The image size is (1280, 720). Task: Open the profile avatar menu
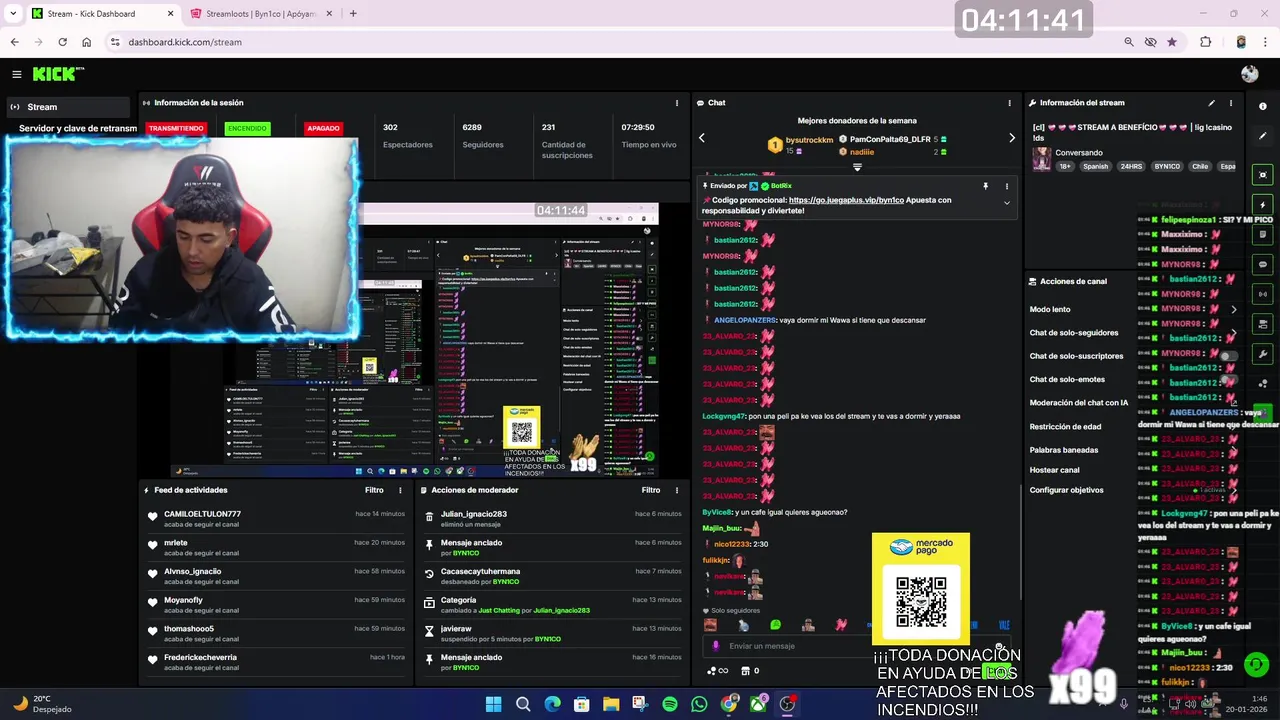pyautogui.click(x=1249, y=74)
